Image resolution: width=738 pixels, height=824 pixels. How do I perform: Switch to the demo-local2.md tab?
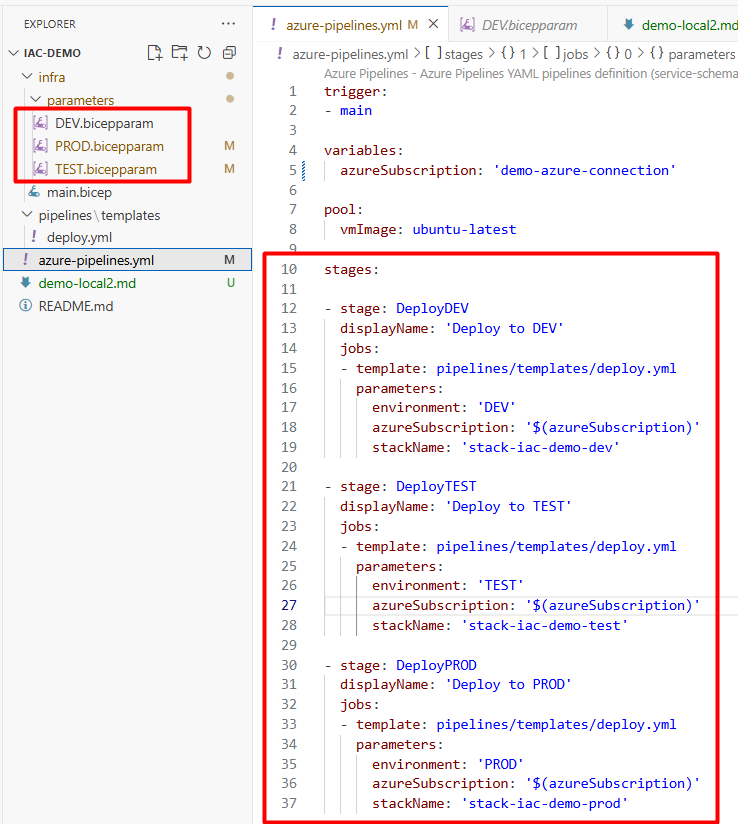pyautogui.click(x=682, y=24)
